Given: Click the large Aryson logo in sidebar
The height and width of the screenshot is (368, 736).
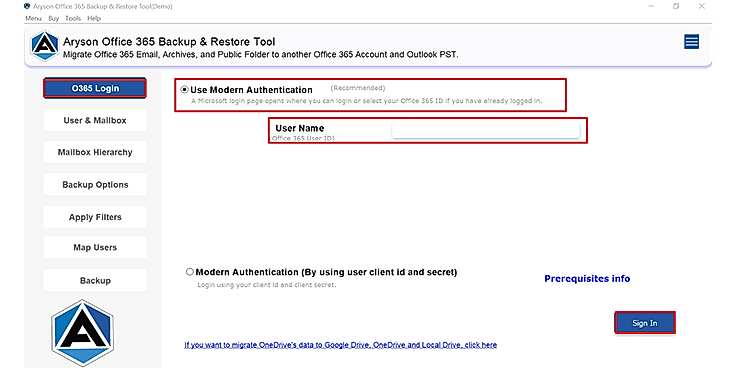Looking at the screenshot, I should 83,333.
